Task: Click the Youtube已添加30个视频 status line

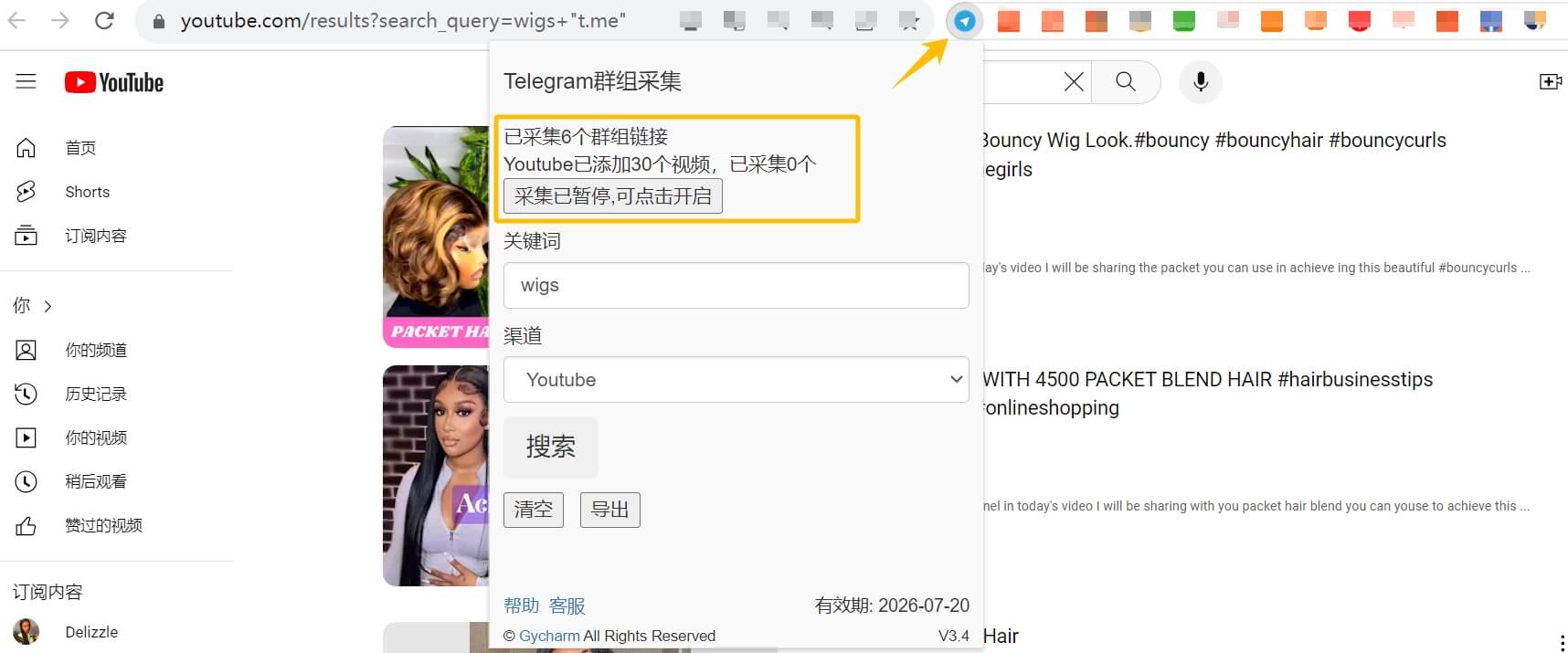Action: click(660, 164)
